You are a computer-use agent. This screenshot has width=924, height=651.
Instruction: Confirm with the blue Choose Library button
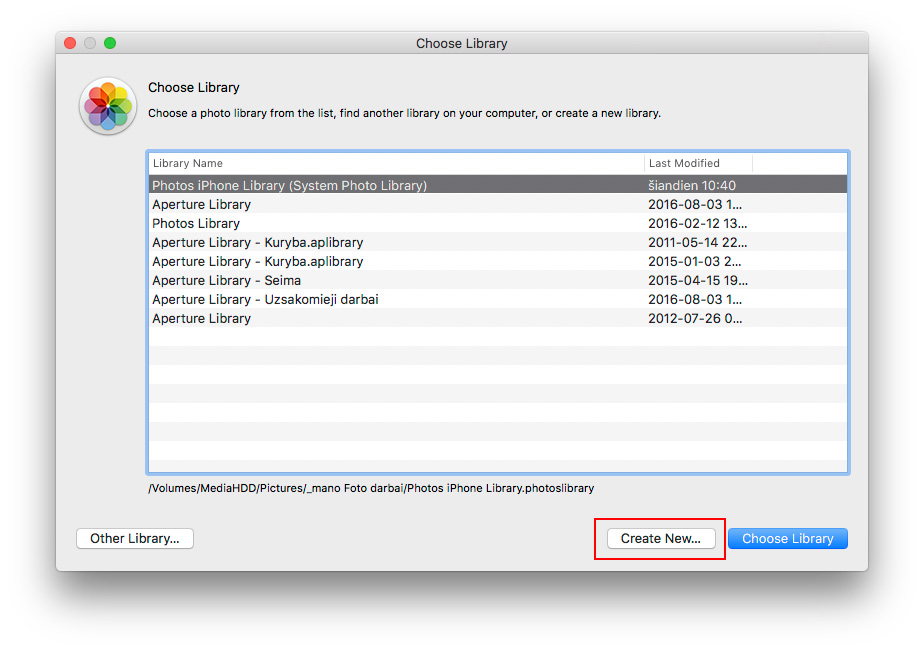(x=788, y=538)
